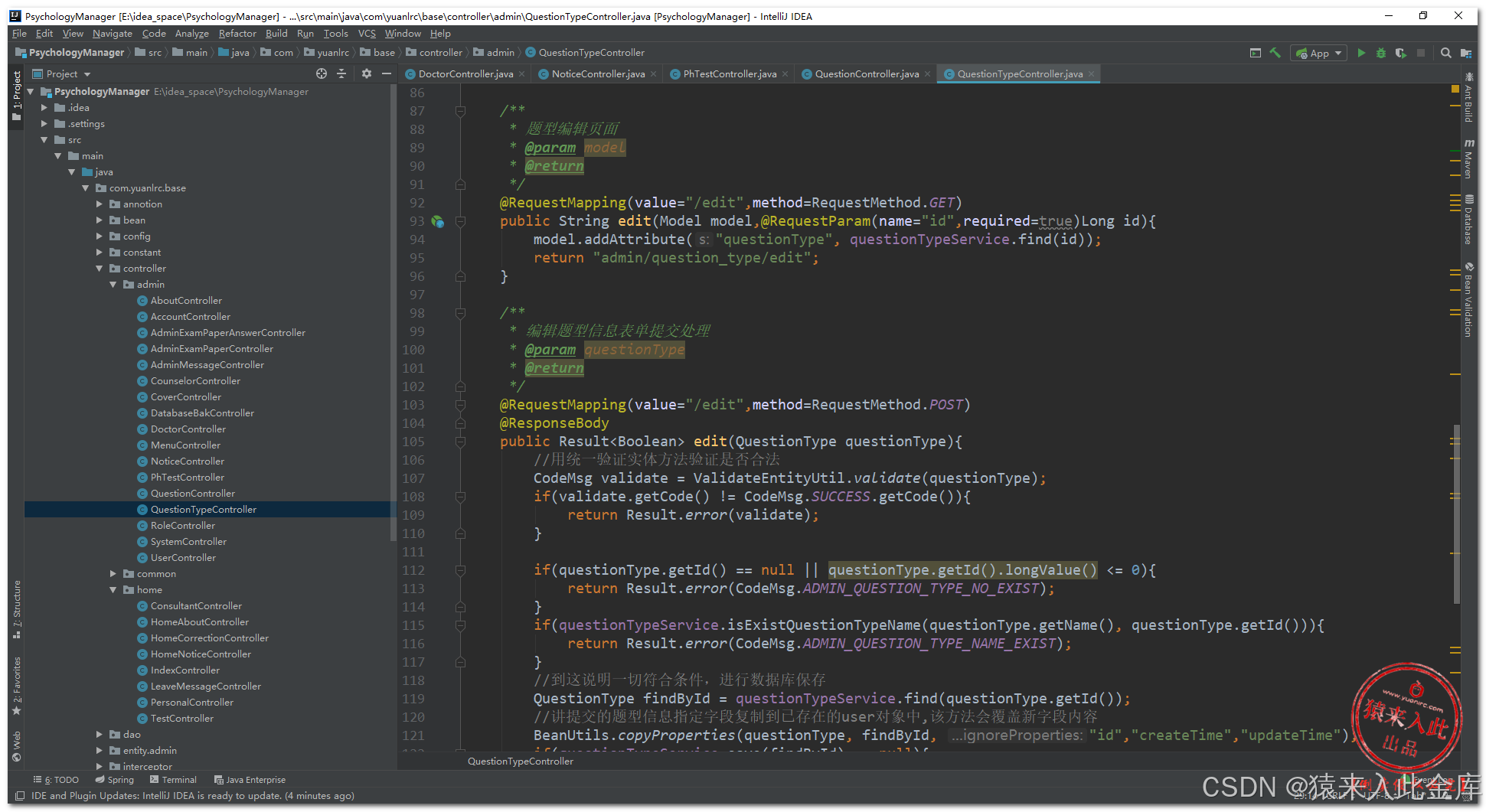Open the Database side panel
Image resolution: width=1486 pixels, height=812 pixels.
[1468, 220]
